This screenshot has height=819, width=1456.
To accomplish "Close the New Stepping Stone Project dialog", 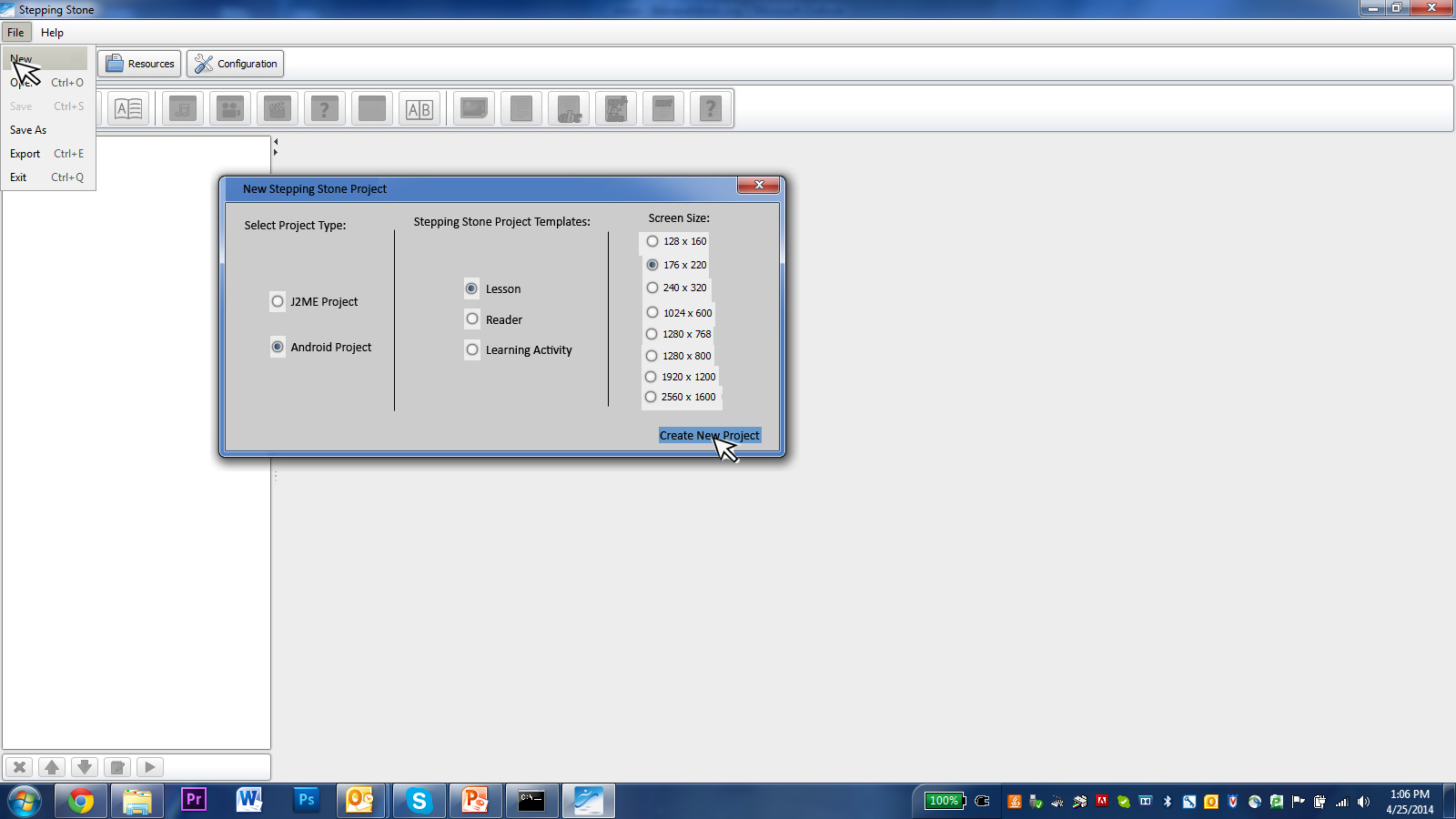I will pyautogui.click(x=758, y=185).
